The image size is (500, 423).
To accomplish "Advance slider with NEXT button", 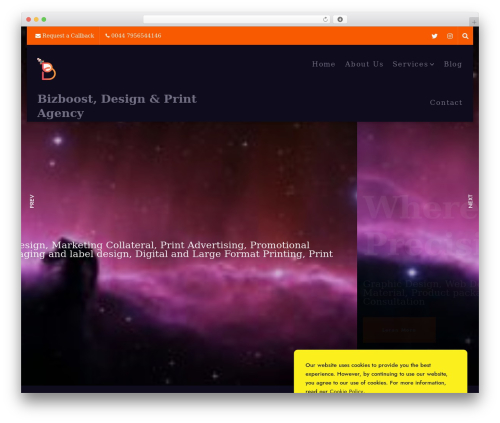I will tap(470, 201).
